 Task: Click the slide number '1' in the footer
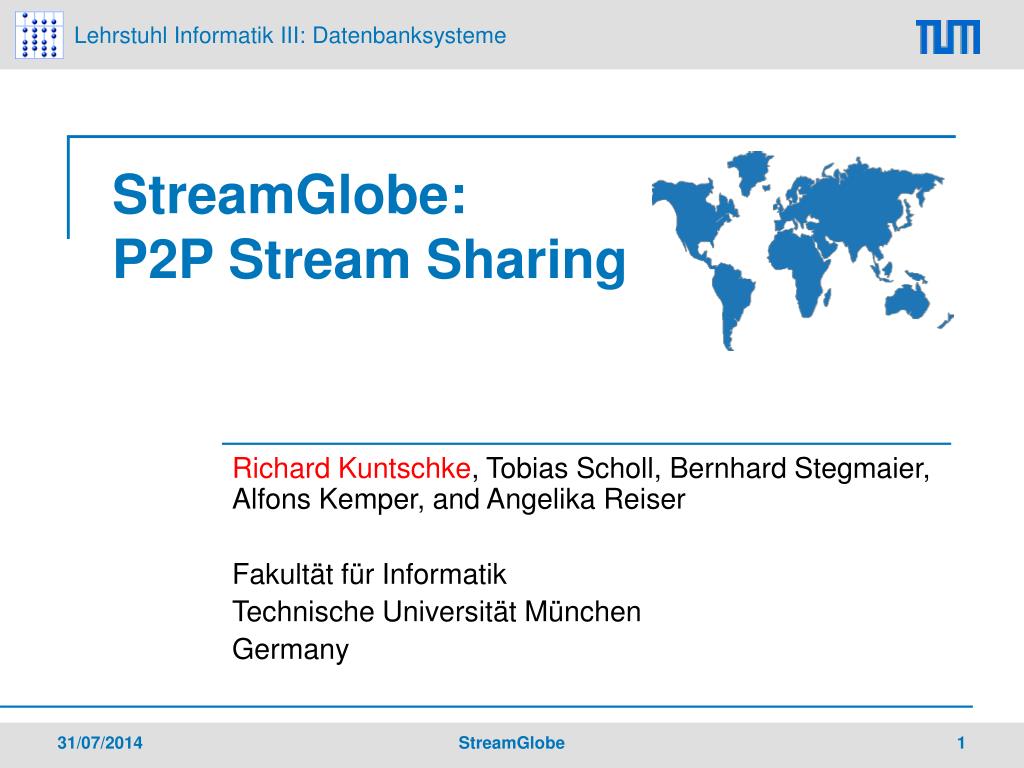pos(961,743)
